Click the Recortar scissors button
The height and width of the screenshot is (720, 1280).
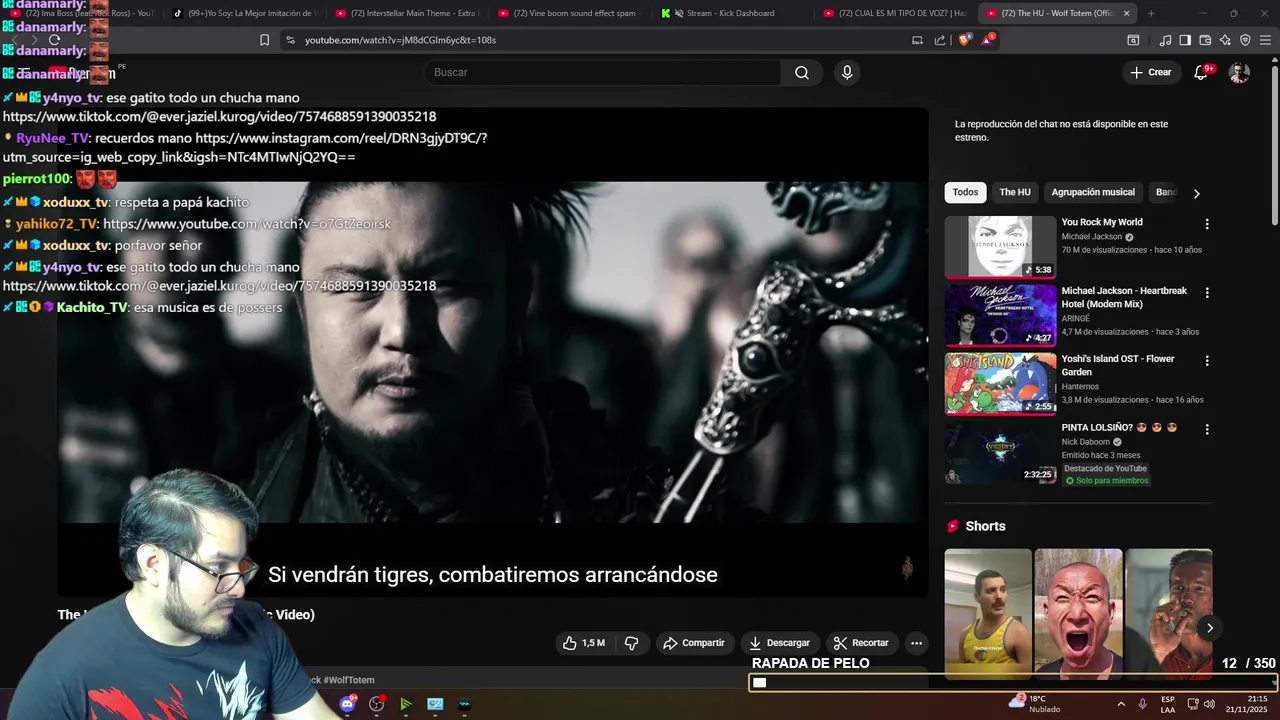[x=861, y=643]
